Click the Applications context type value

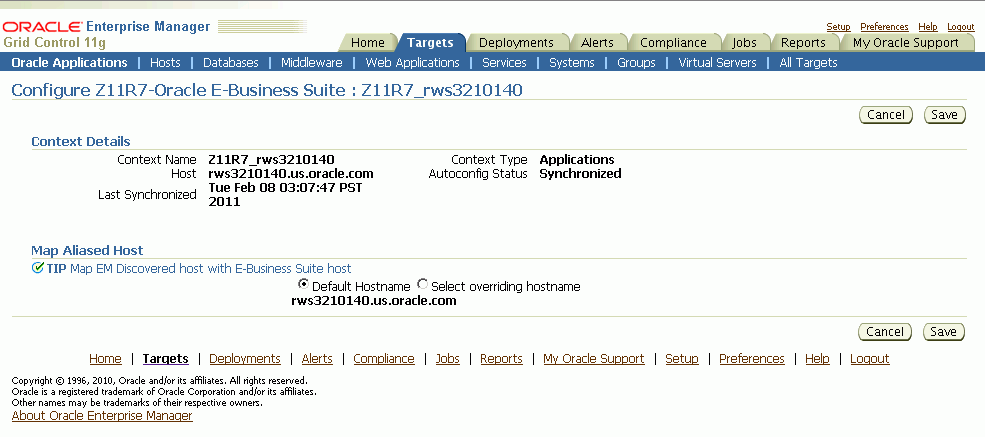pyautogui.click(x=577, y=159)
